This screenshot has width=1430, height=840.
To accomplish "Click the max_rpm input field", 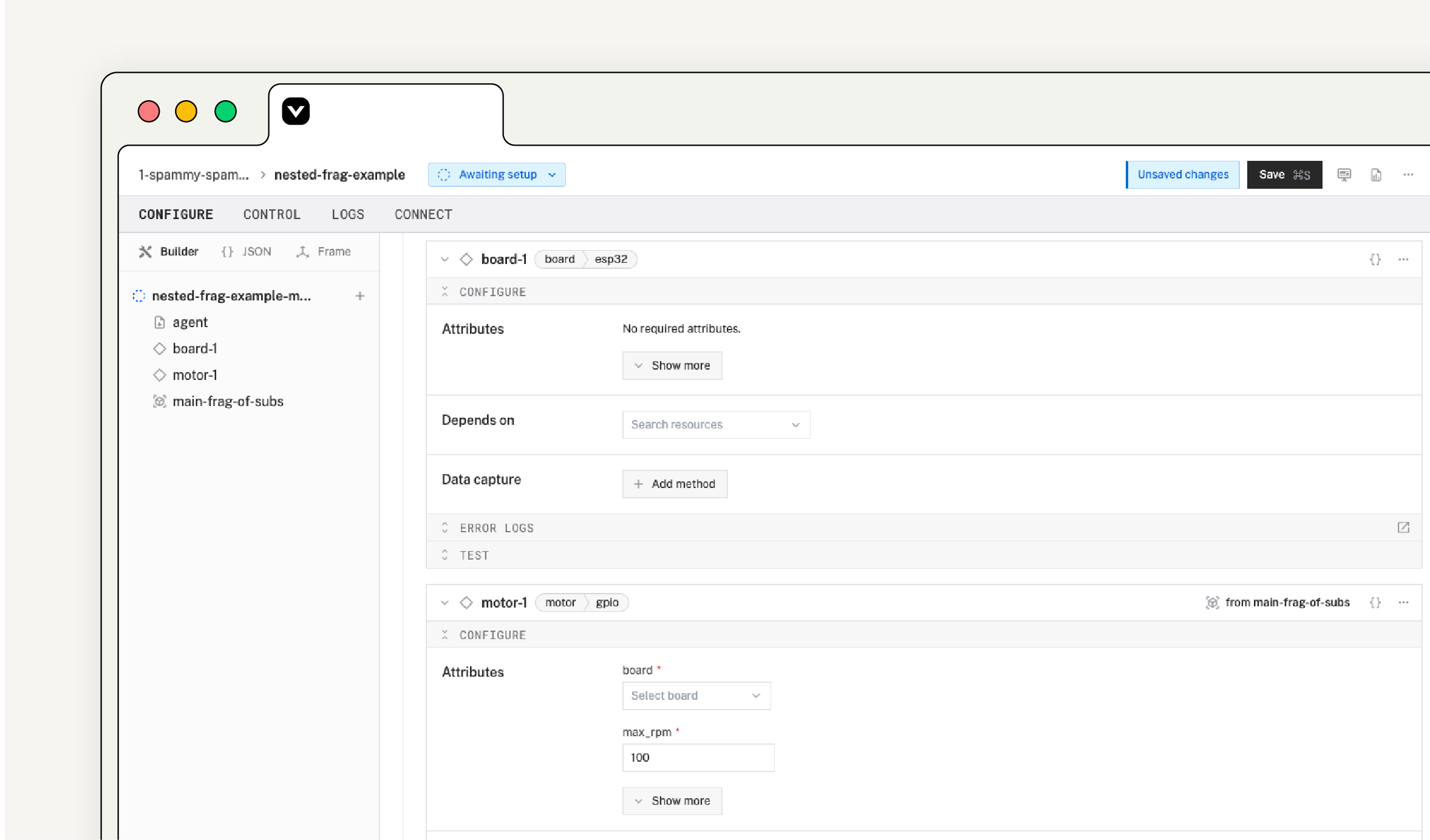I will (698, 758).
